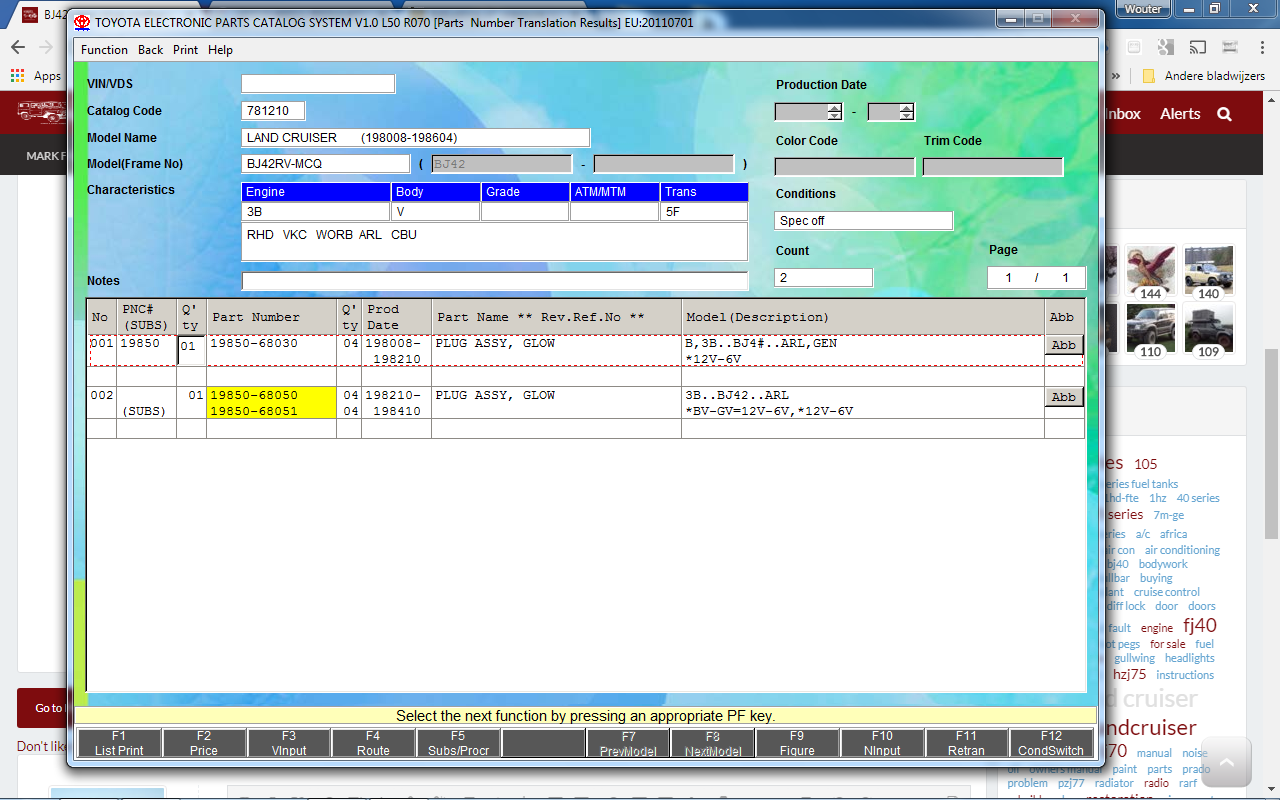Open the Print menu
This screenshot has width=1280, height=800.
pyautogui.click(x=185, y=50)
